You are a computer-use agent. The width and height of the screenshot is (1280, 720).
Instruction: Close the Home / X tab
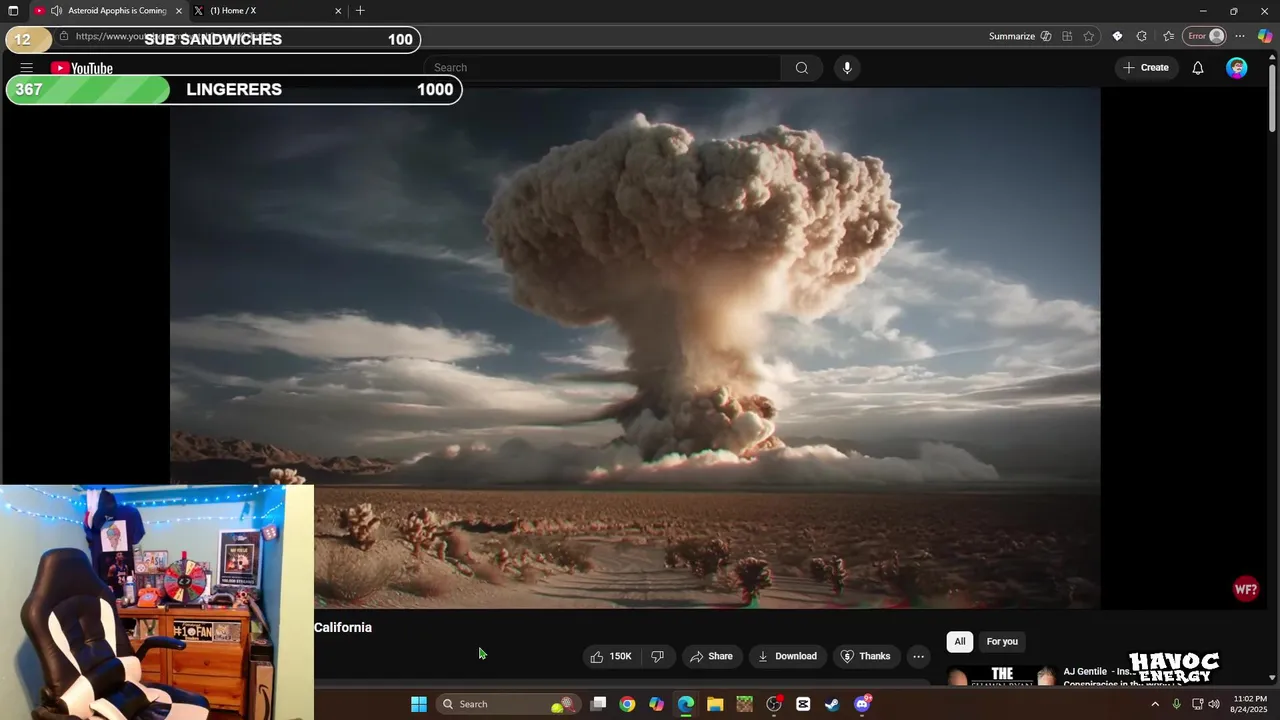click(x=338, y=11)
